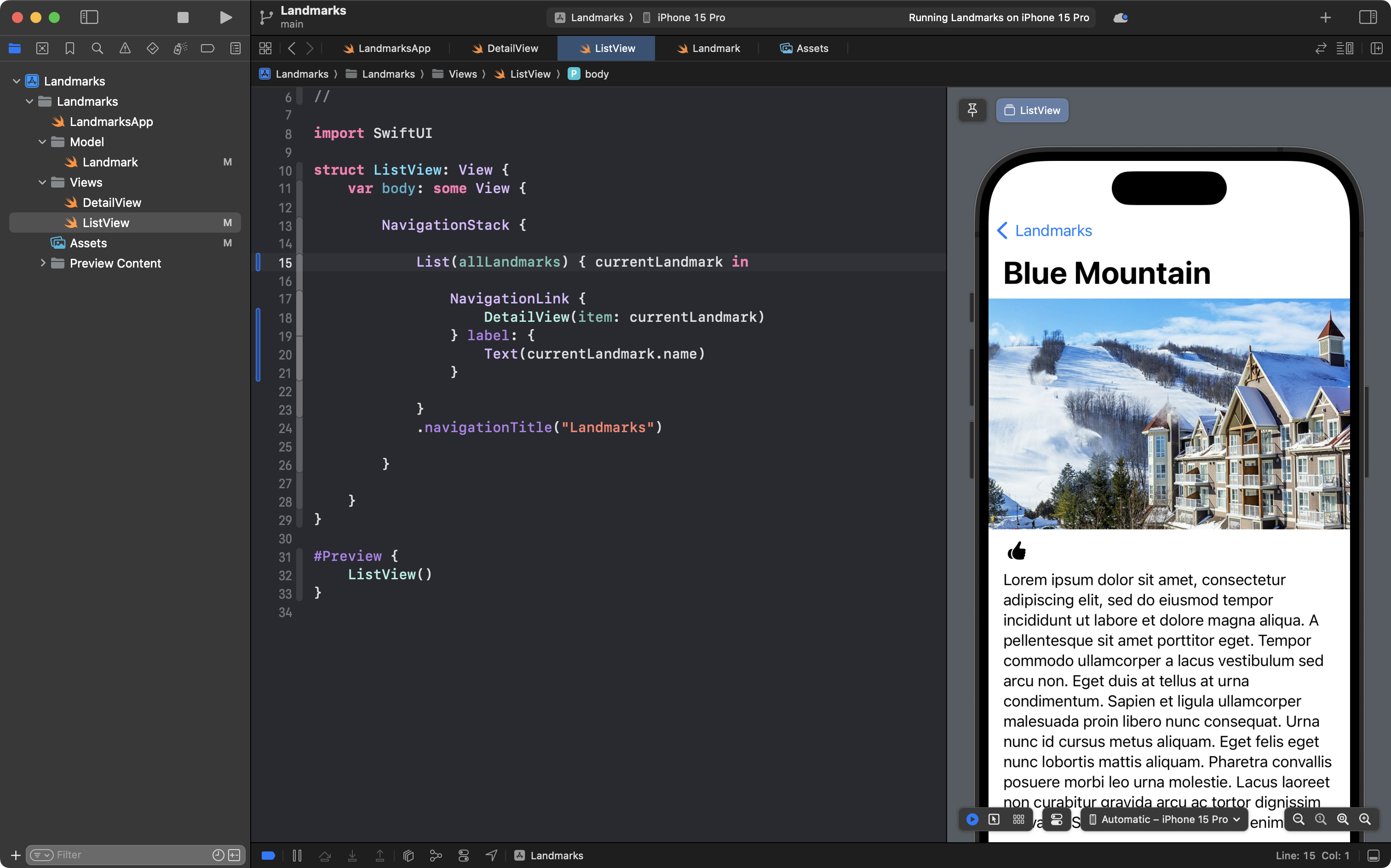
Task: Open the breakpoint navigator icon
Action: [x=207, y=48]
